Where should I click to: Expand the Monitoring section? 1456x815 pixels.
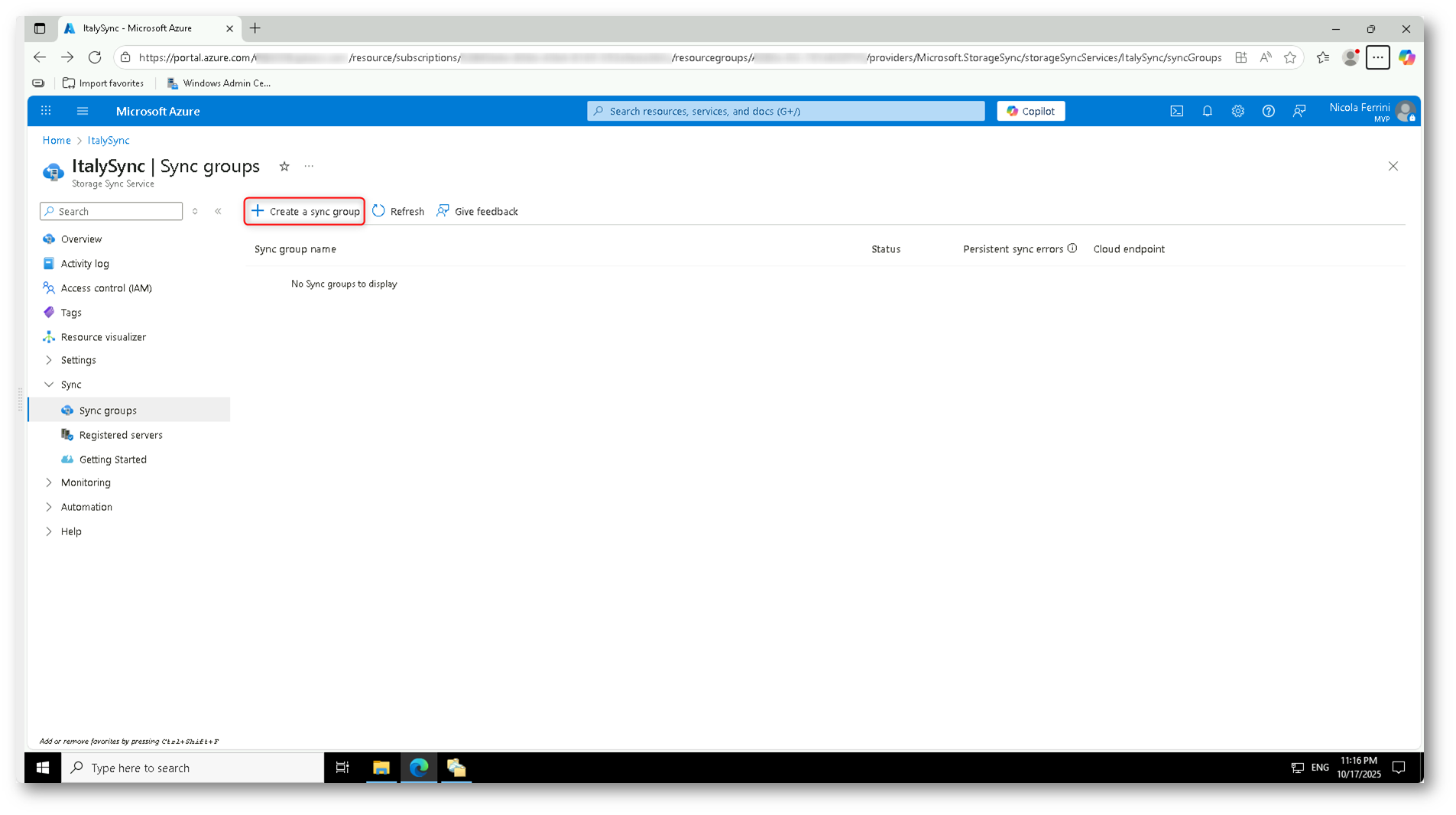pyautogui.click(x=49, y=482)
